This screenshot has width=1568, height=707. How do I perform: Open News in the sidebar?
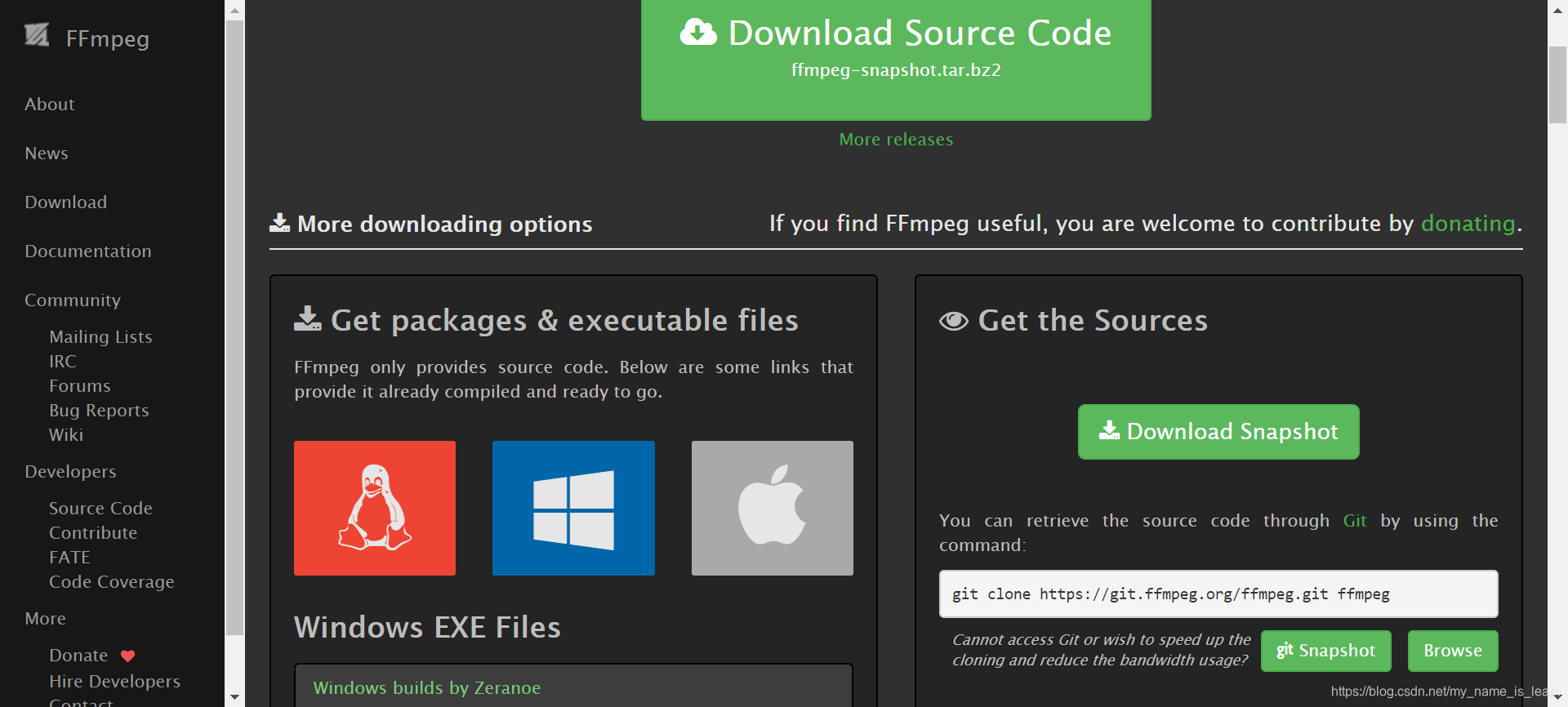pos(47,153)
